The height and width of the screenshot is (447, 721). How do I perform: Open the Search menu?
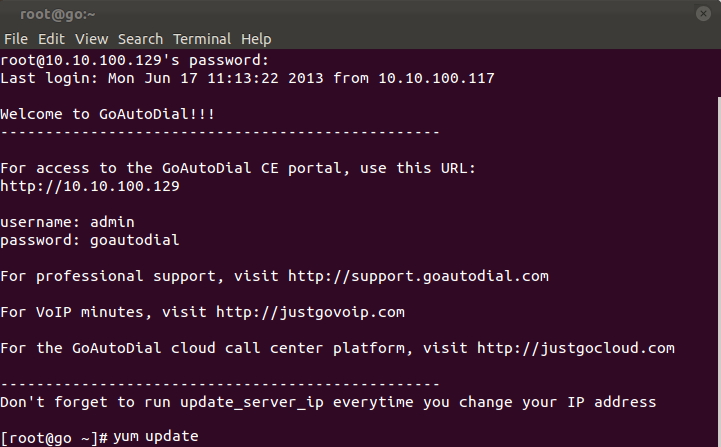pos(140,39)
